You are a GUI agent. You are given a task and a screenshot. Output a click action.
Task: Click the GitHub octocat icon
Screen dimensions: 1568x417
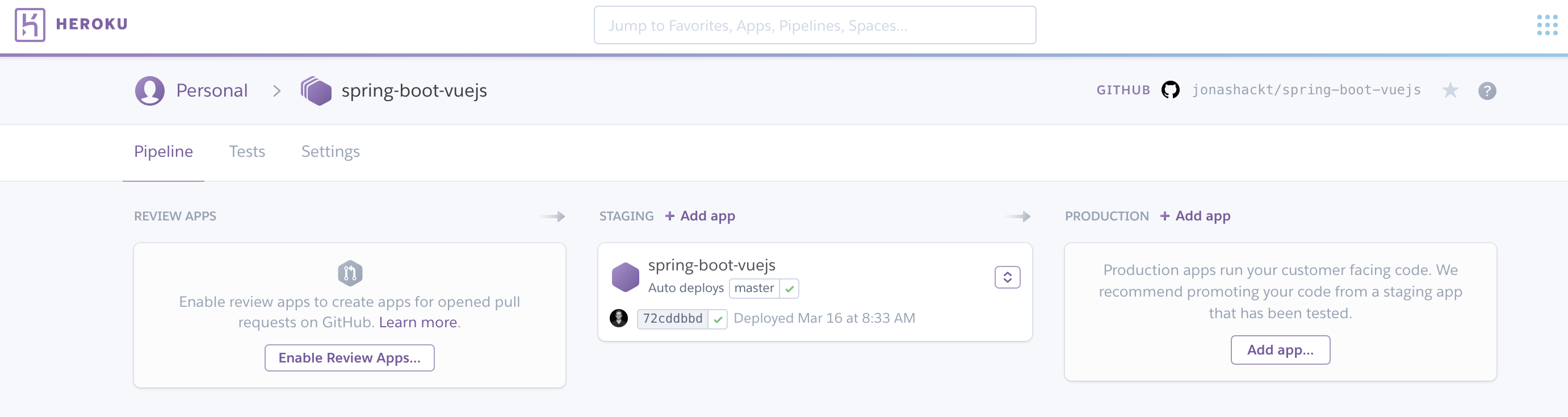1170,90
